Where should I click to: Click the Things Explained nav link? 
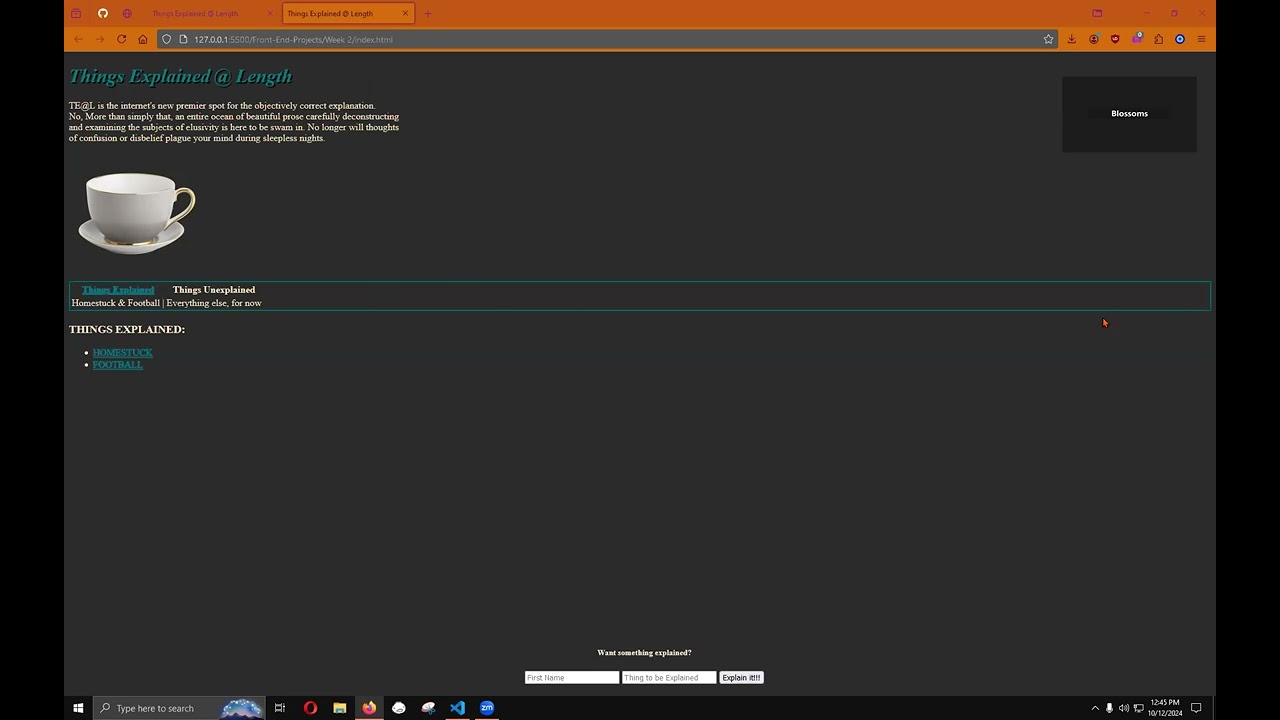point(118,290)
